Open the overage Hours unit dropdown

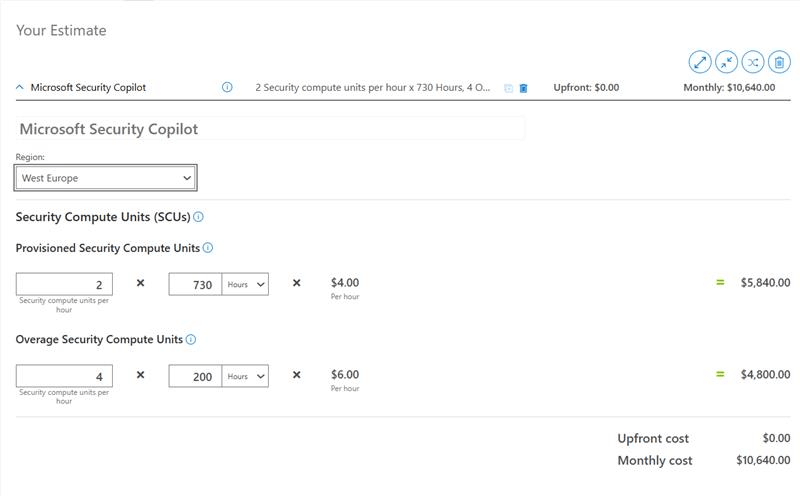pyautogui.click(x=246, y=376)
